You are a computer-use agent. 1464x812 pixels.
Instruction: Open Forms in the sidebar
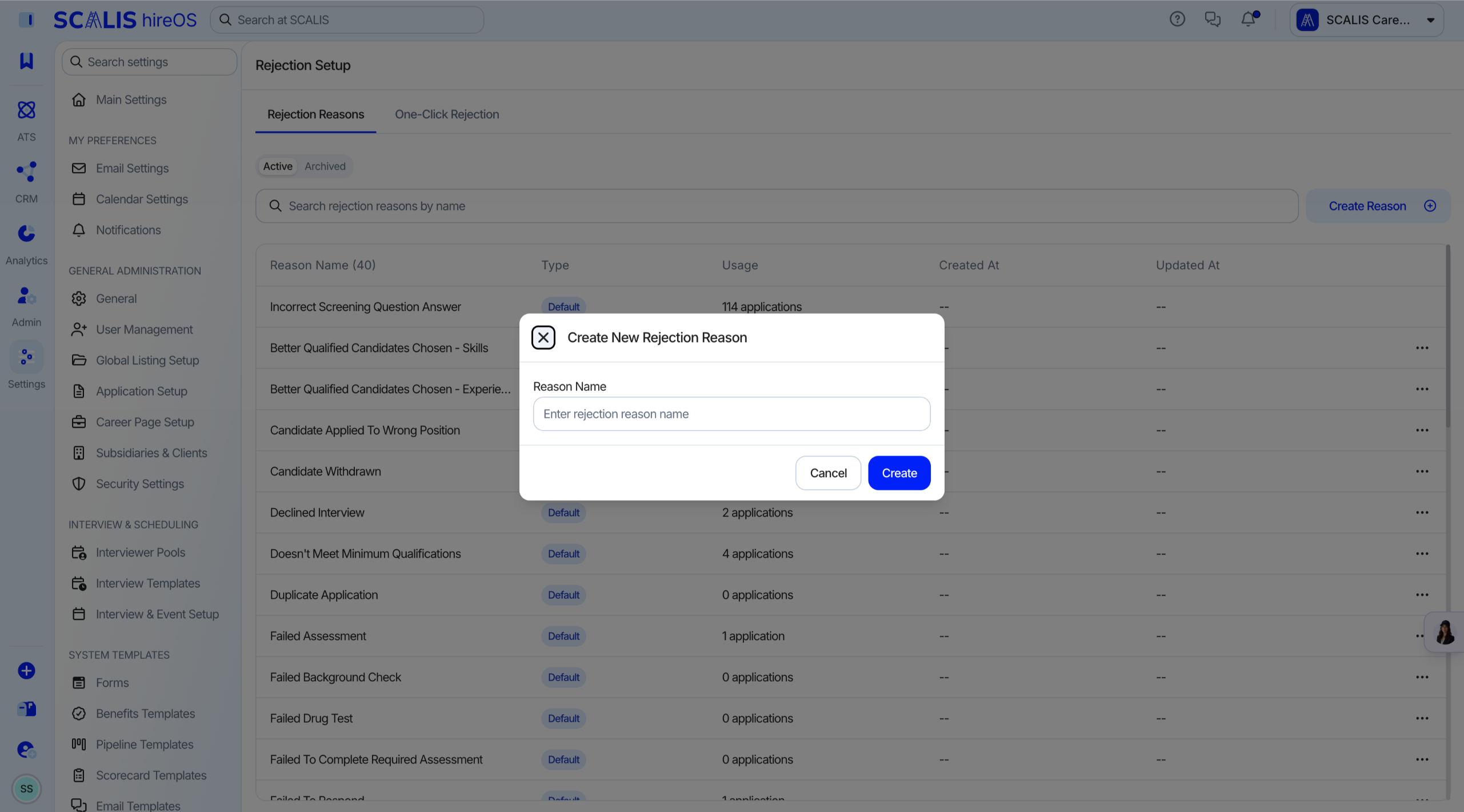(x=112, y=682)
